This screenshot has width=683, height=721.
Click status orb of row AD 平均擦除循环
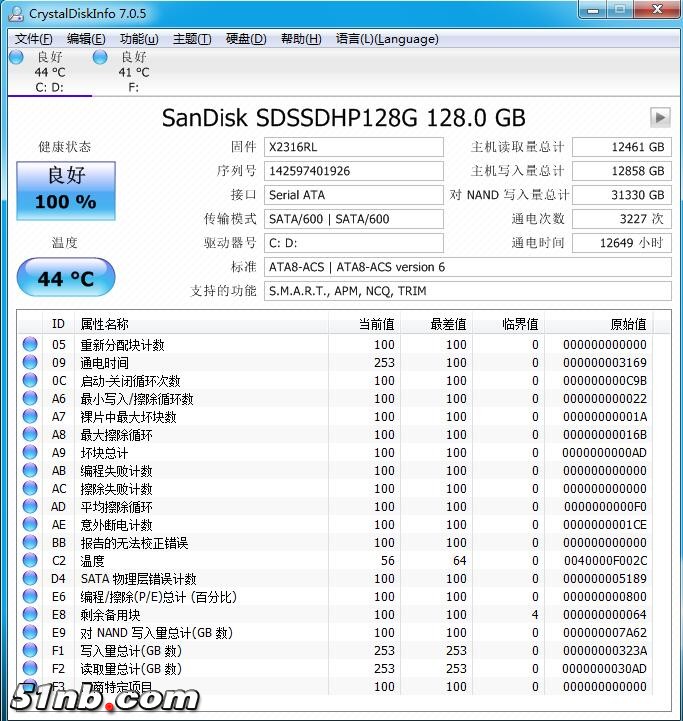[x=30, y=506]
